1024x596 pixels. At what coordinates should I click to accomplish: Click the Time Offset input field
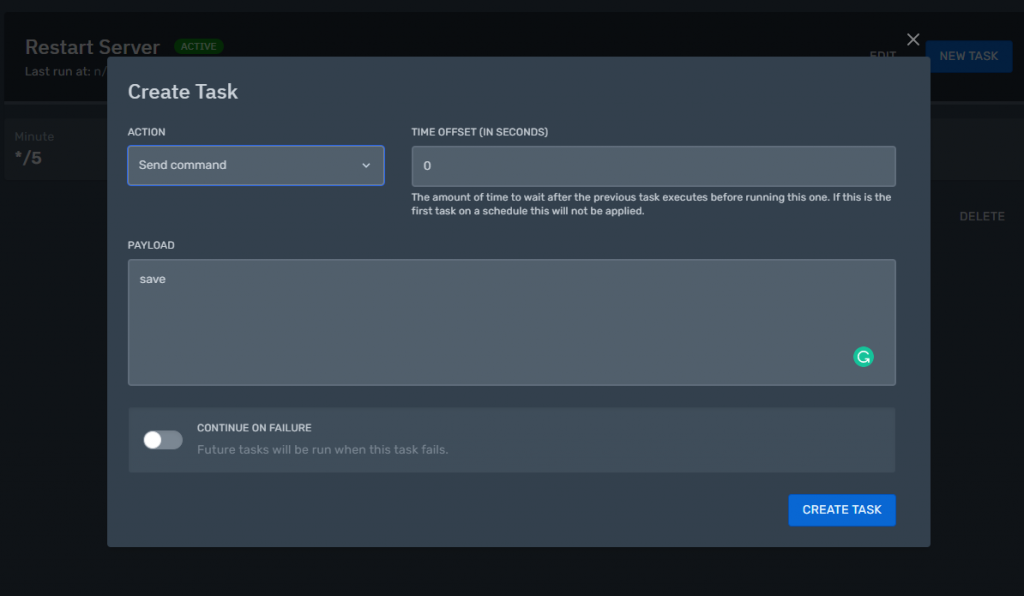pyautogui.click(x=653, y=166)
